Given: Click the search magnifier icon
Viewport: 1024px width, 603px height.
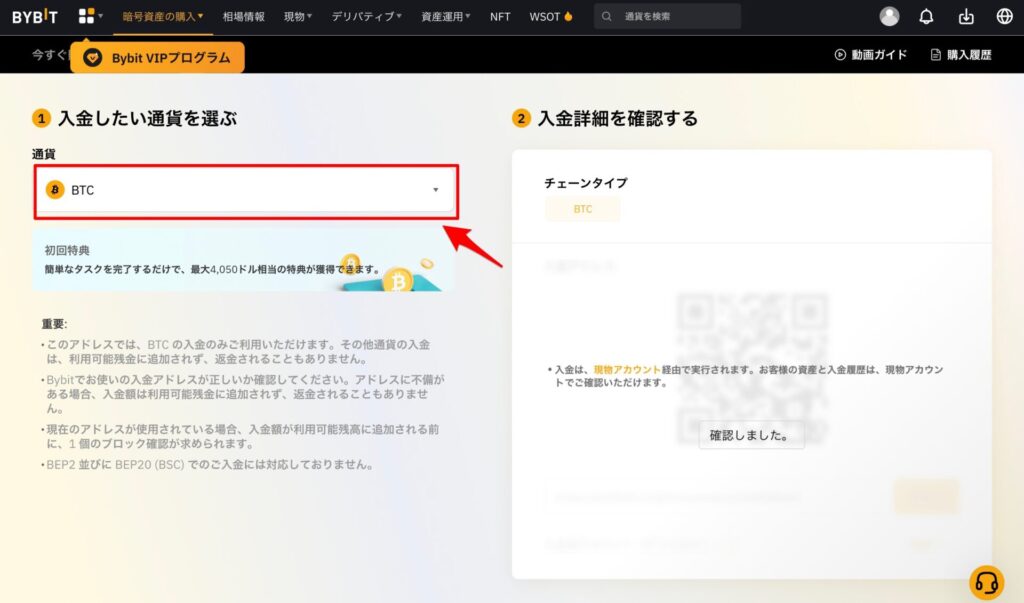Looking at the screenshot, I should [x=607, y=16].
